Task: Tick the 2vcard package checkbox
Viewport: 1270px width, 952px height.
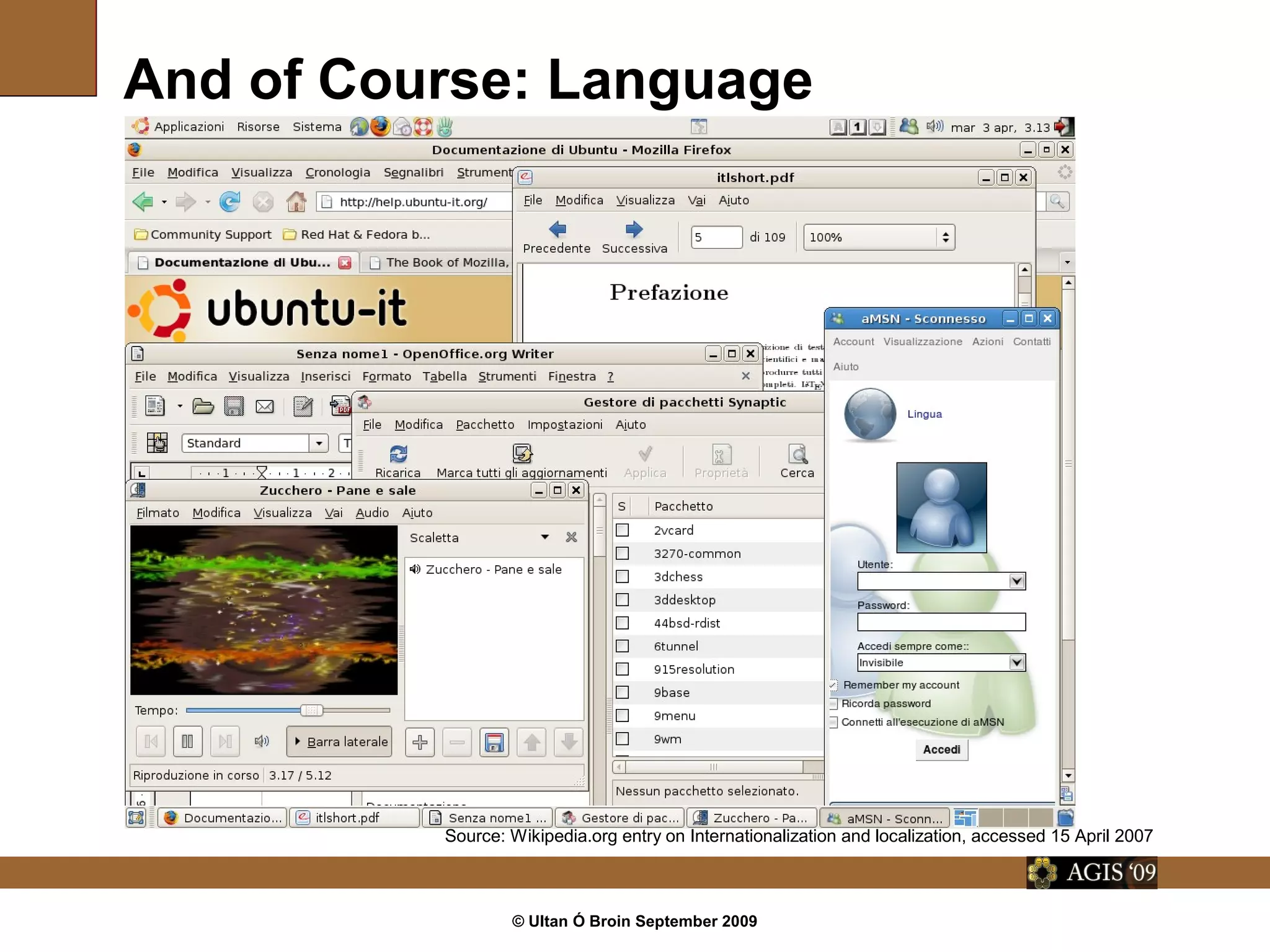Action: 623,531
